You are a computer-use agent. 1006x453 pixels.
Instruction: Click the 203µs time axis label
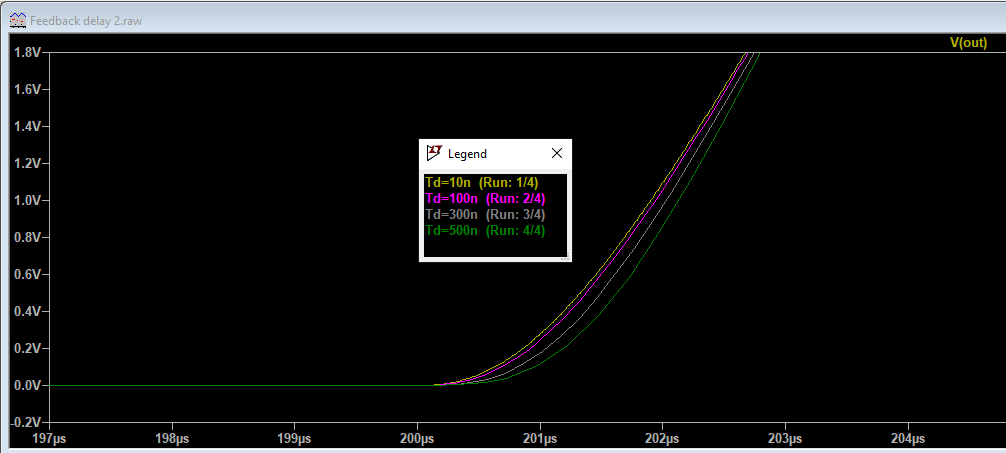785,439
